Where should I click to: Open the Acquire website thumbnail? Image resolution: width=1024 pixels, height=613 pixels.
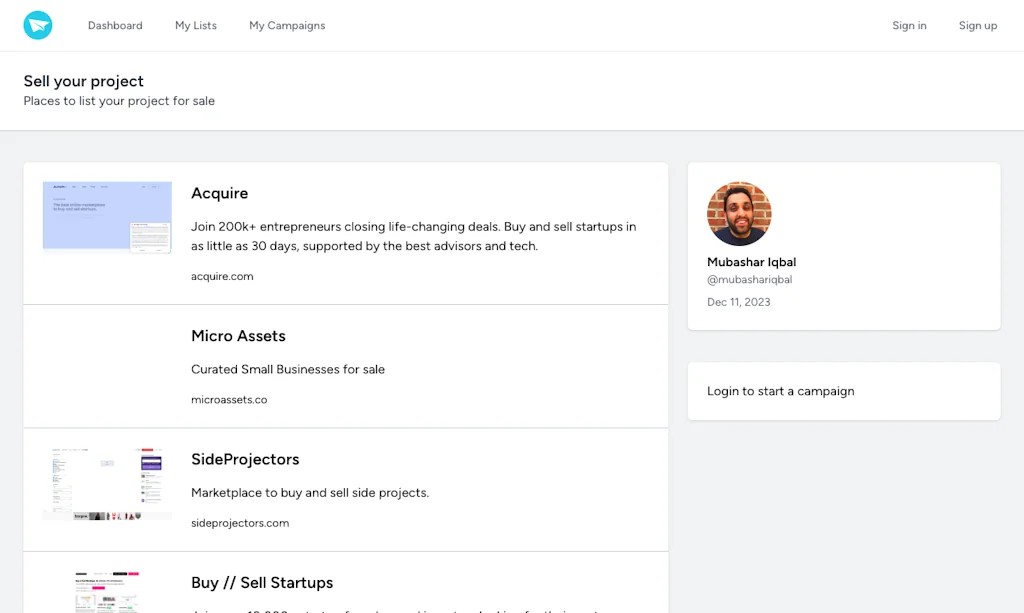point(107,217)
